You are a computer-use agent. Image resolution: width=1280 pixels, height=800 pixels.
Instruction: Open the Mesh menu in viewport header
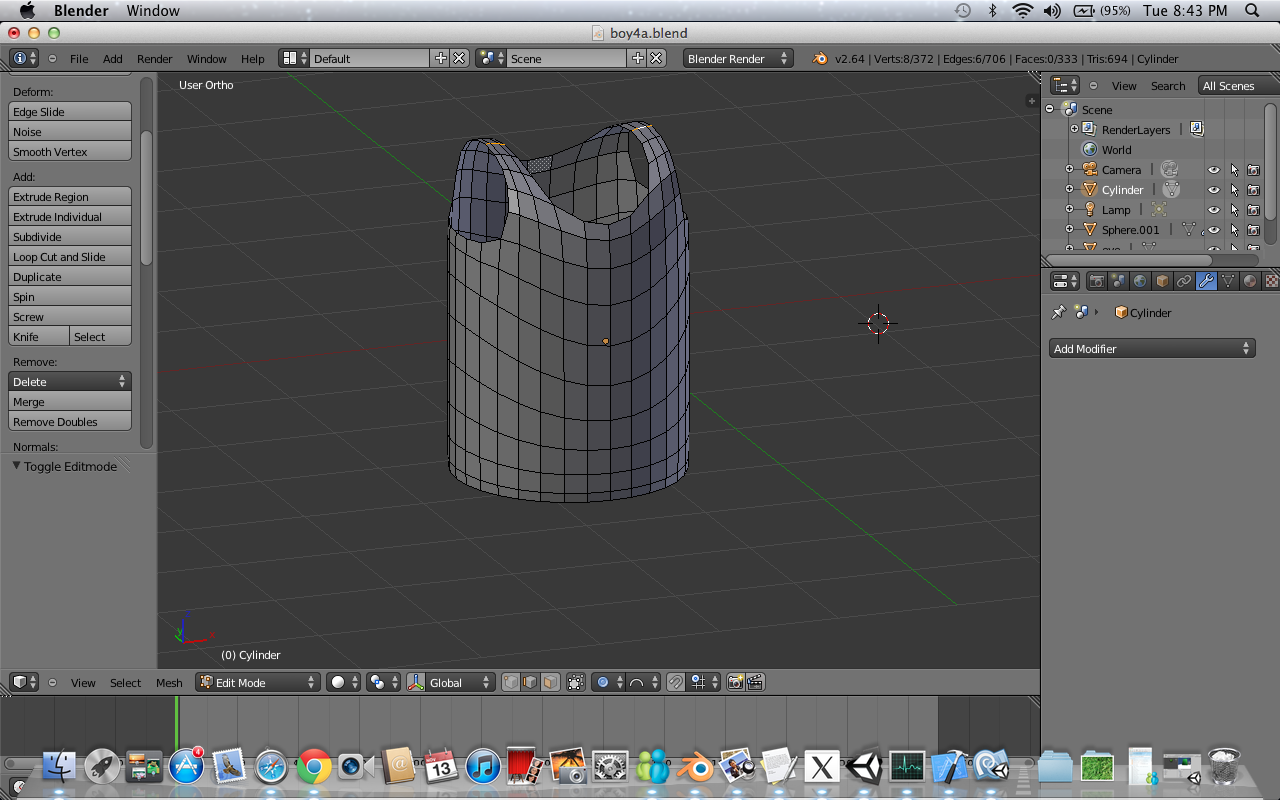(x=169, y=683)
